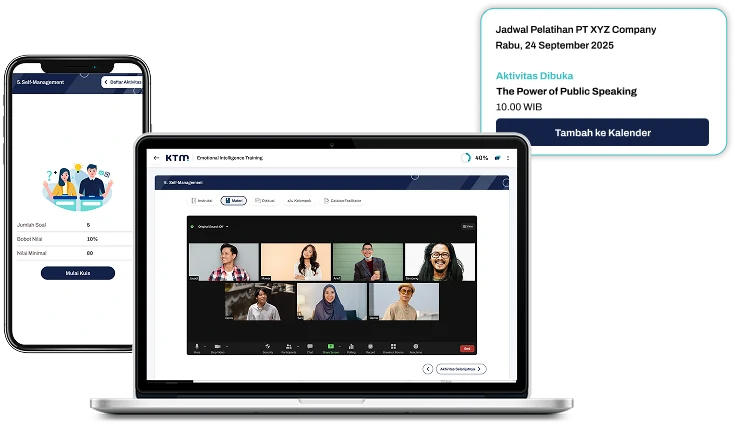Select the Kelompok tab

[299, 200]
